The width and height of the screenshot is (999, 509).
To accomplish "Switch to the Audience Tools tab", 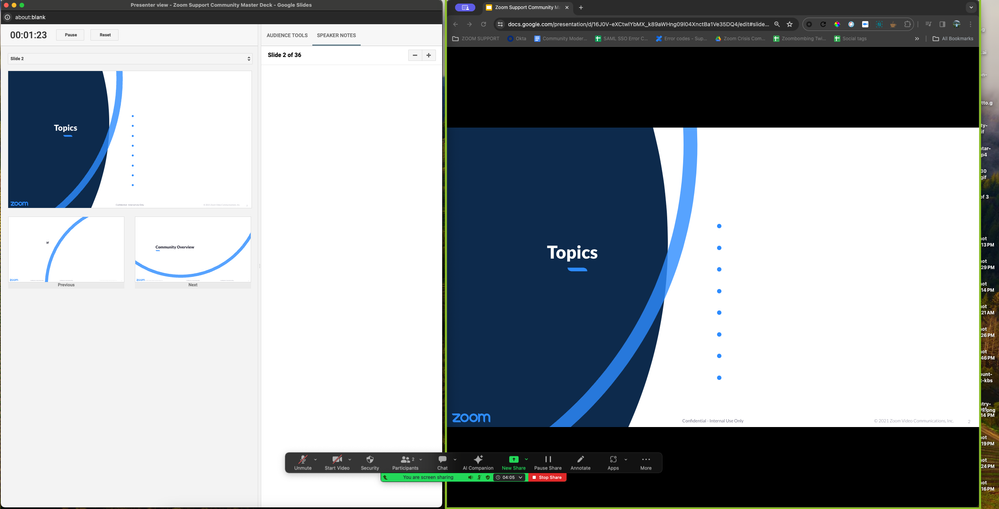I will click(287, 35).
